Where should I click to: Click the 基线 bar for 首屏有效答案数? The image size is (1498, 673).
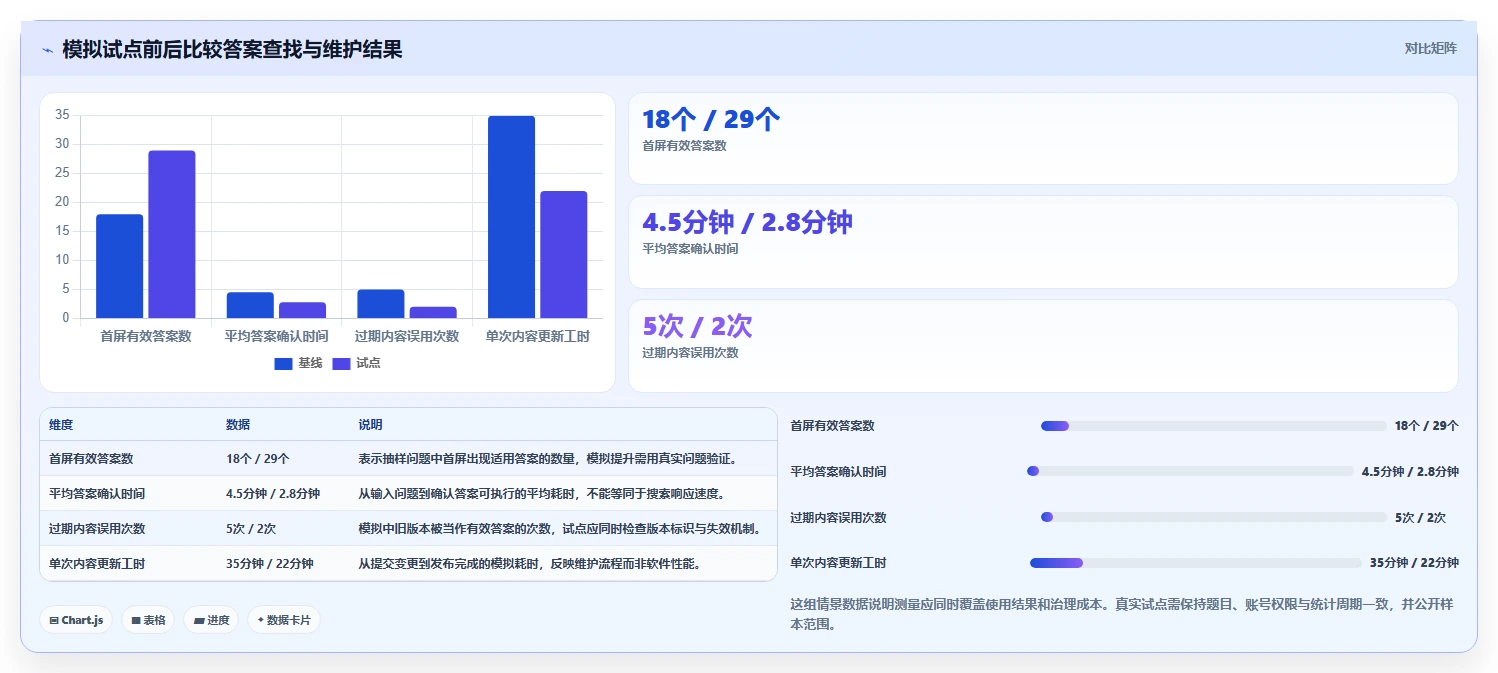point(120,266)
